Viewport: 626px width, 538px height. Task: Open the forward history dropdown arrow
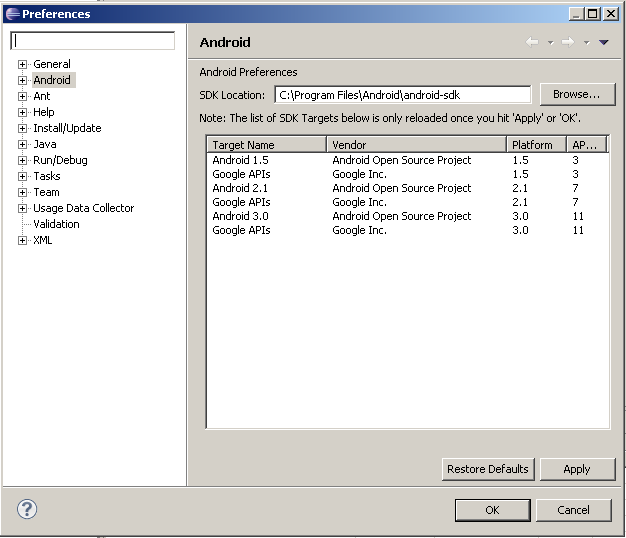coord(586,42)
